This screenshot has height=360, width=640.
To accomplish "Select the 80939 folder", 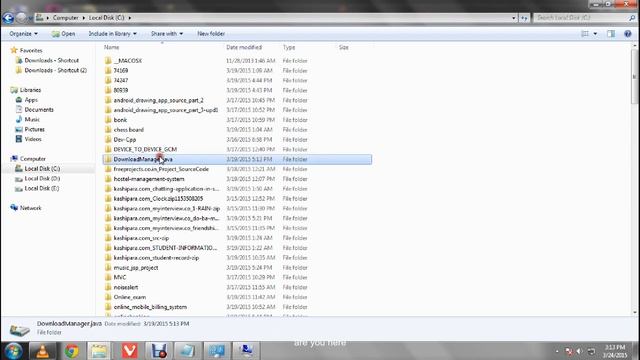I will tap(120, 90).
